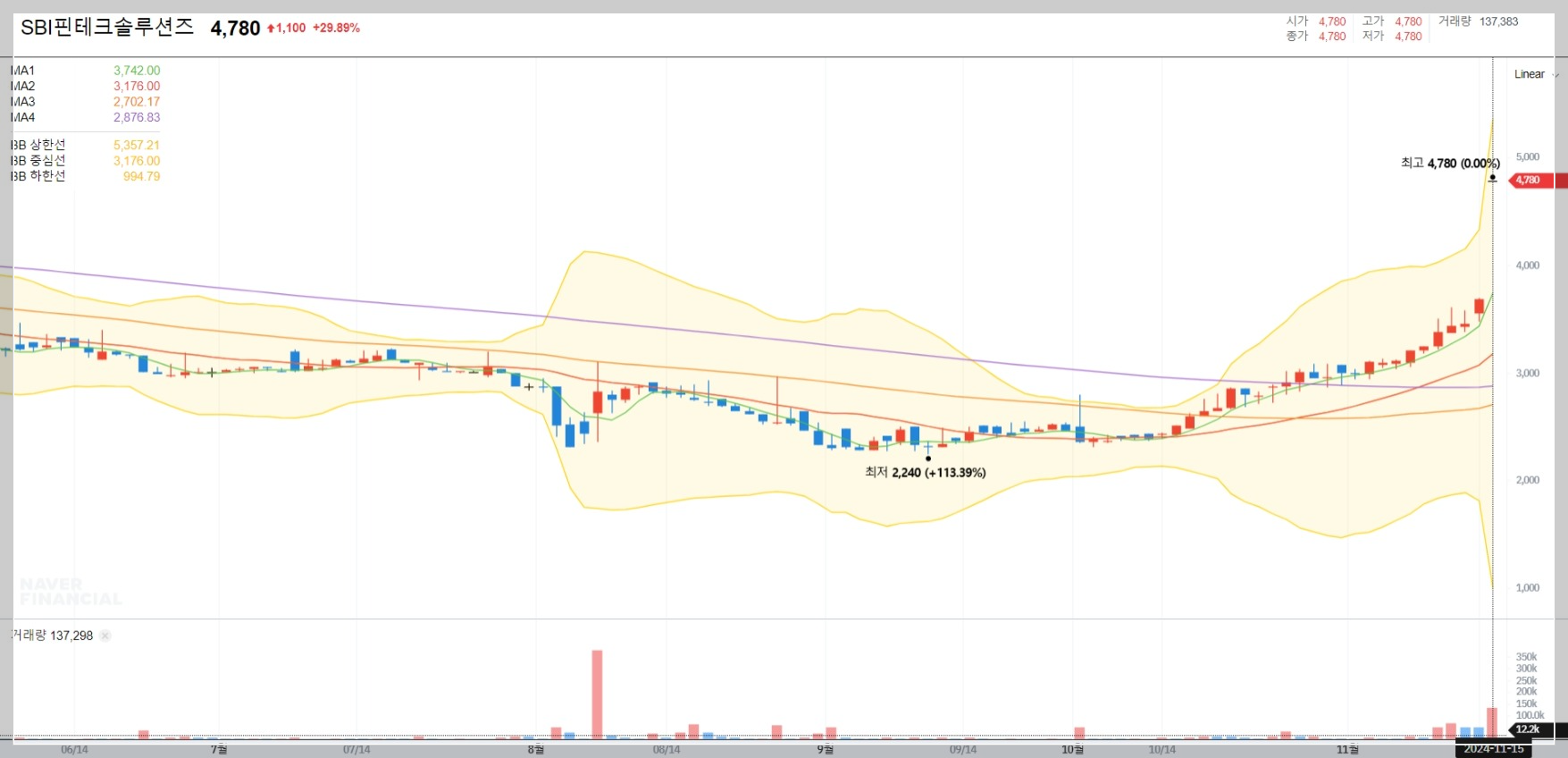Click the 5,000 price axis label
This screenshot has width=1568, height=758.
(x=1527, y=157)
